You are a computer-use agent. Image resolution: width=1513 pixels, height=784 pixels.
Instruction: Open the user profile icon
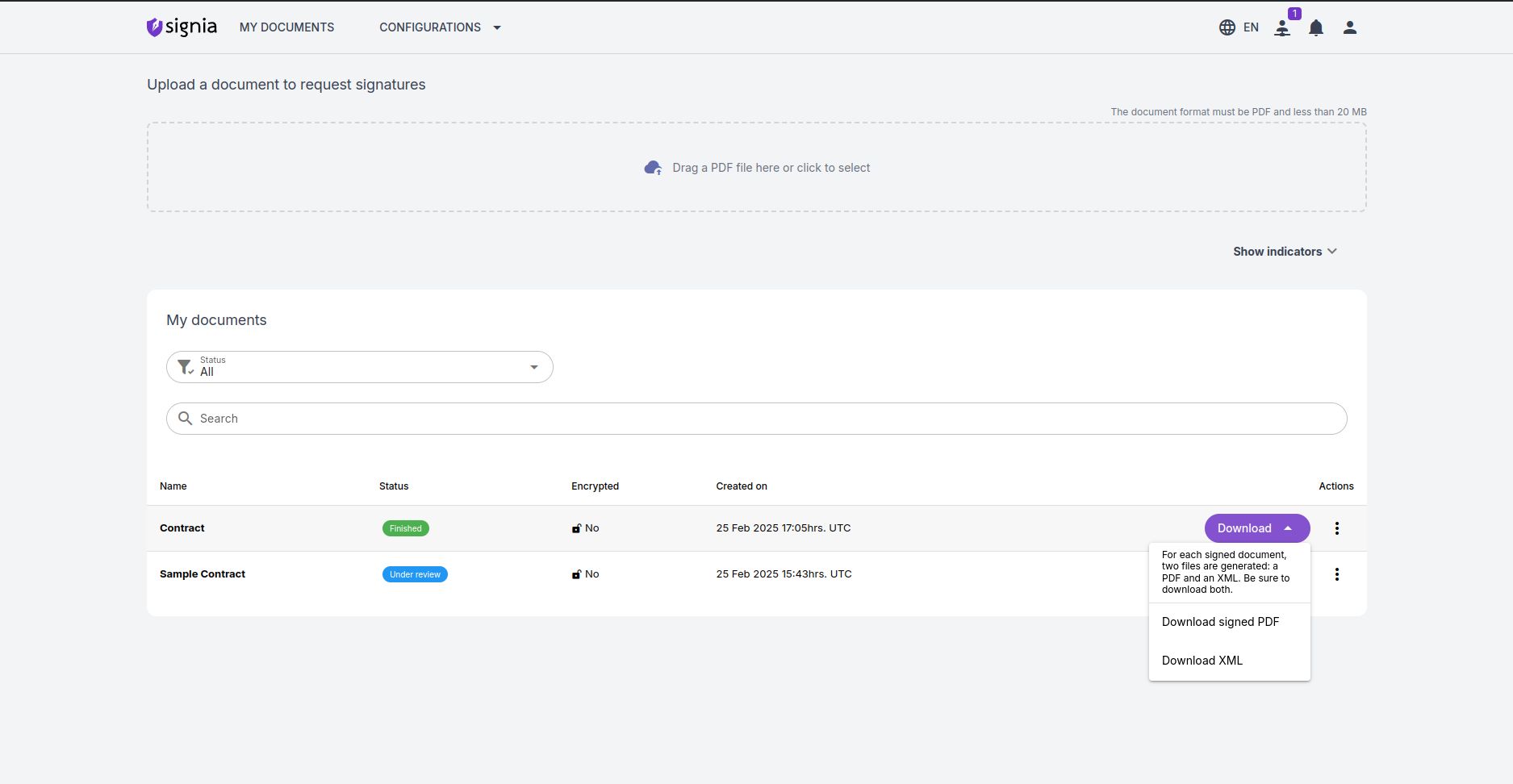(1349, 27)
